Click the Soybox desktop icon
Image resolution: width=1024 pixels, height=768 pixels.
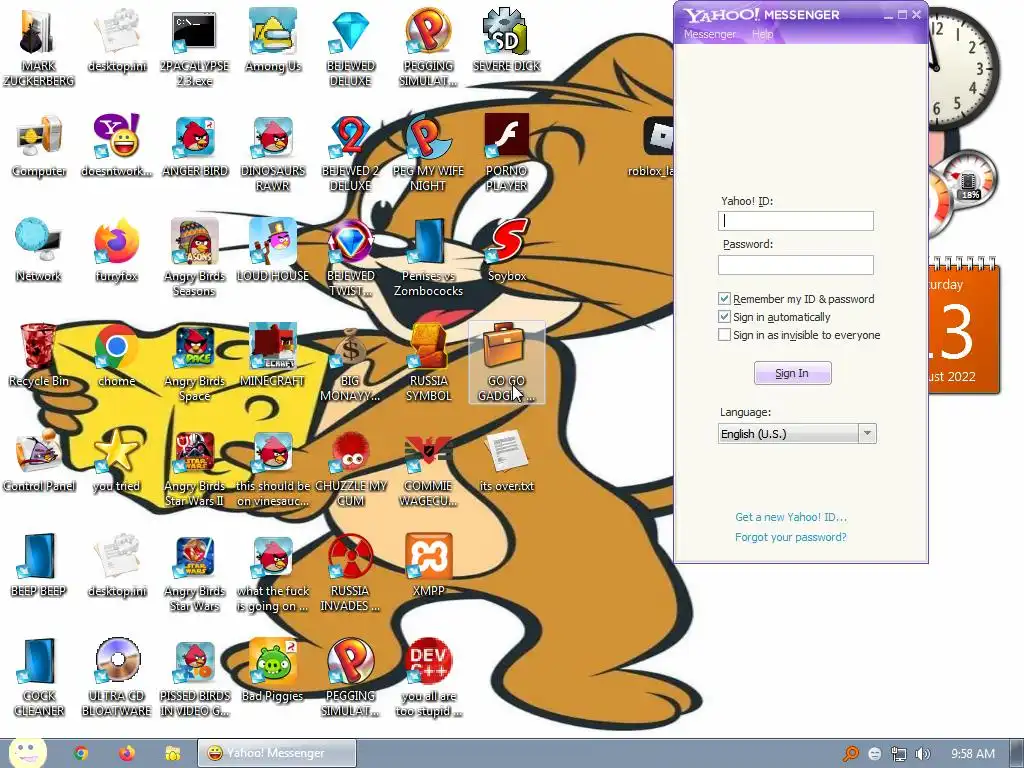tap(507, 250)
